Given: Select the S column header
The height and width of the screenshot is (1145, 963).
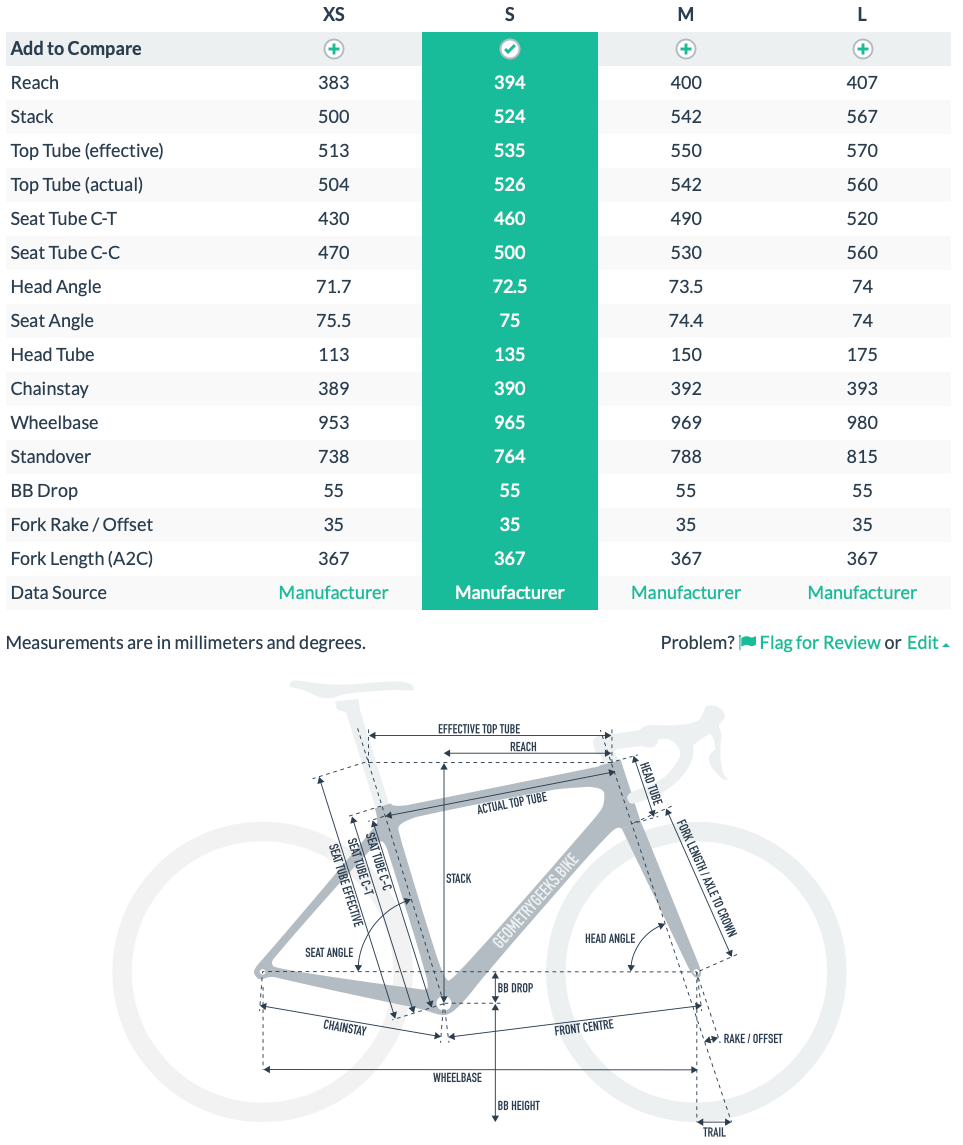Looking at the screenshot, I should coord(509,14).
